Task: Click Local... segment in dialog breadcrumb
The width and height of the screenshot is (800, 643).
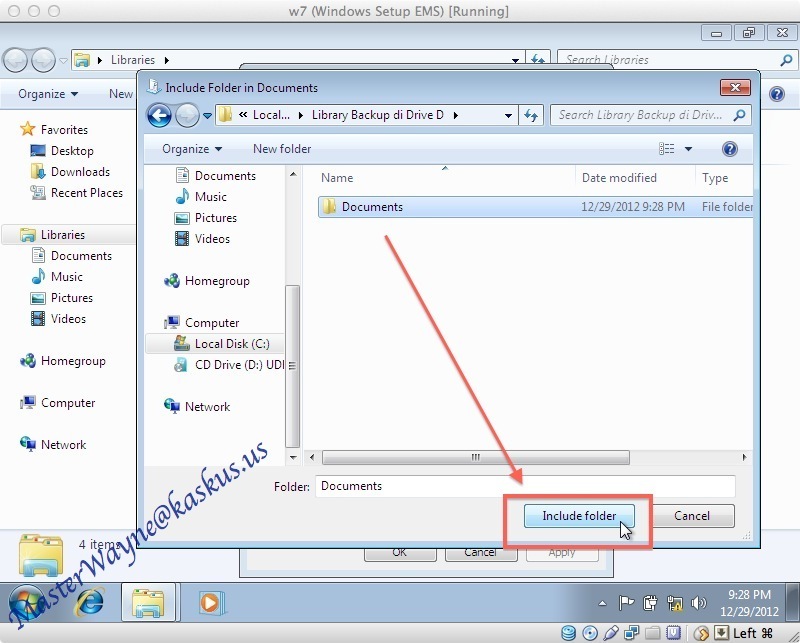Action: (271, 115)
